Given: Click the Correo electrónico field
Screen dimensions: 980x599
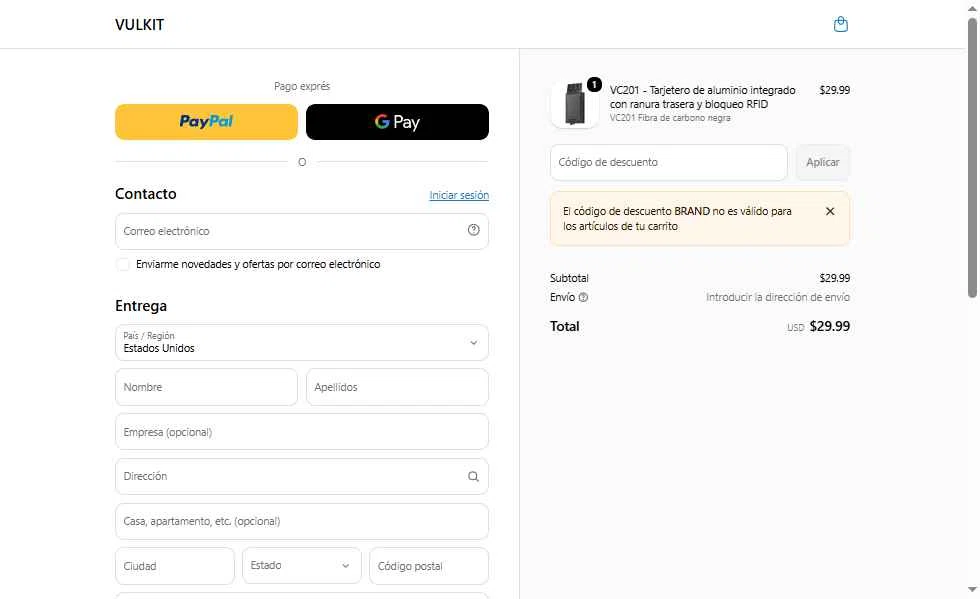Looking at the screenshot, I should point(302,231).
